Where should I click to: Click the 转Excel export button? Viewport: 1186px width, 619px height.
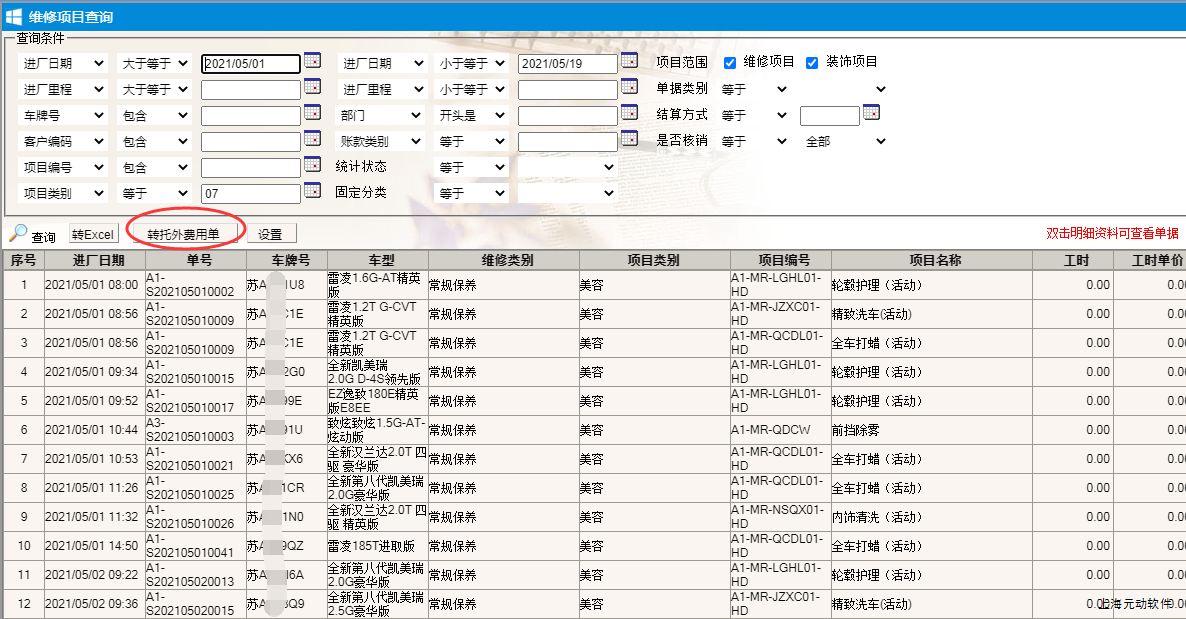click(x=93, y=235)
